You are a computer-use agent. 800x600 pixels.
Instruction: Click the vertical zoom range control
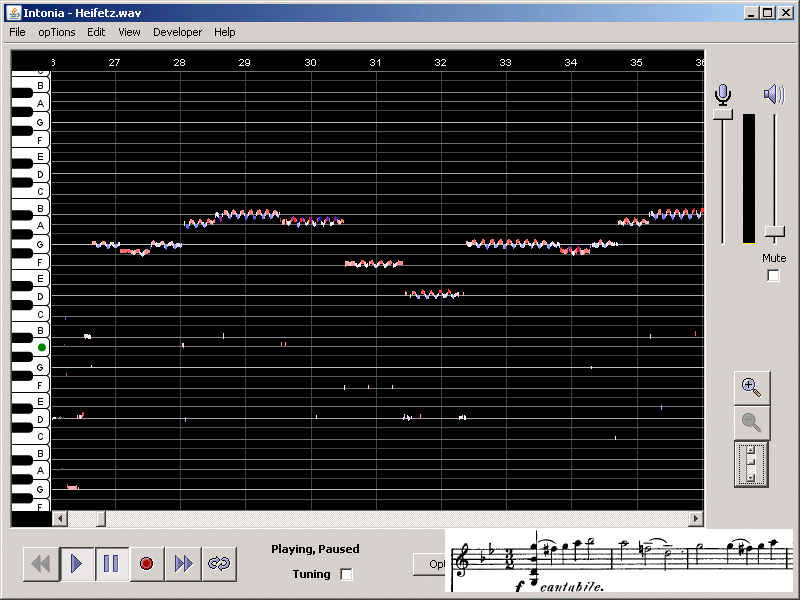[751, 465]
